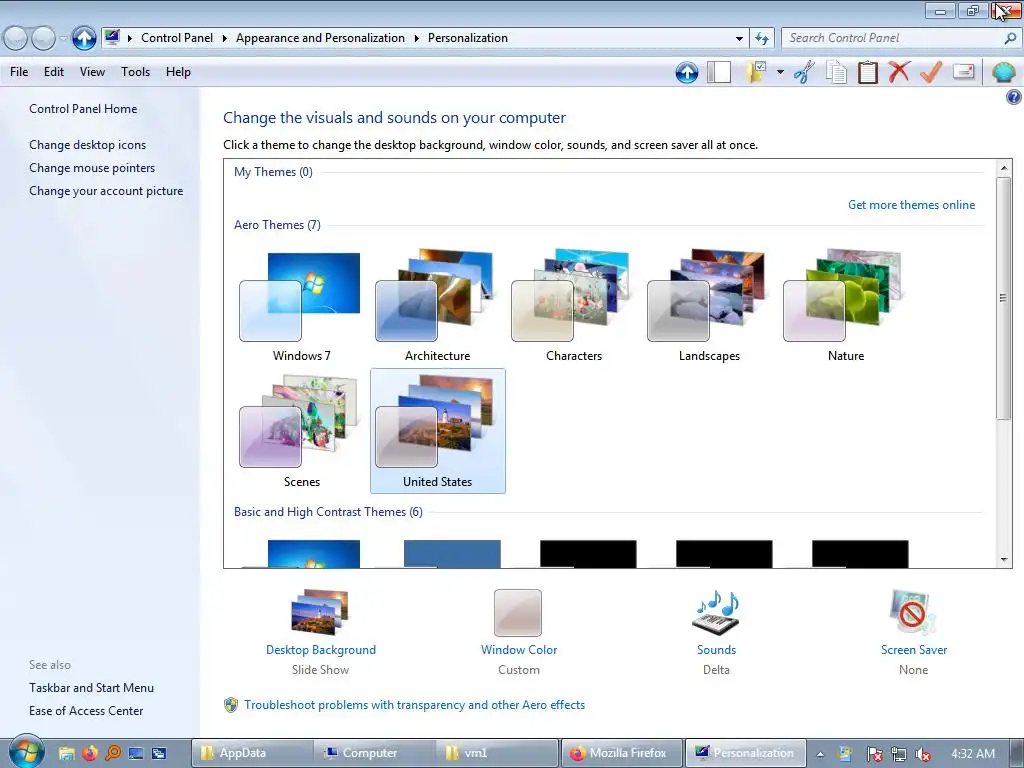Select the Architecture theme

[438, 306]
